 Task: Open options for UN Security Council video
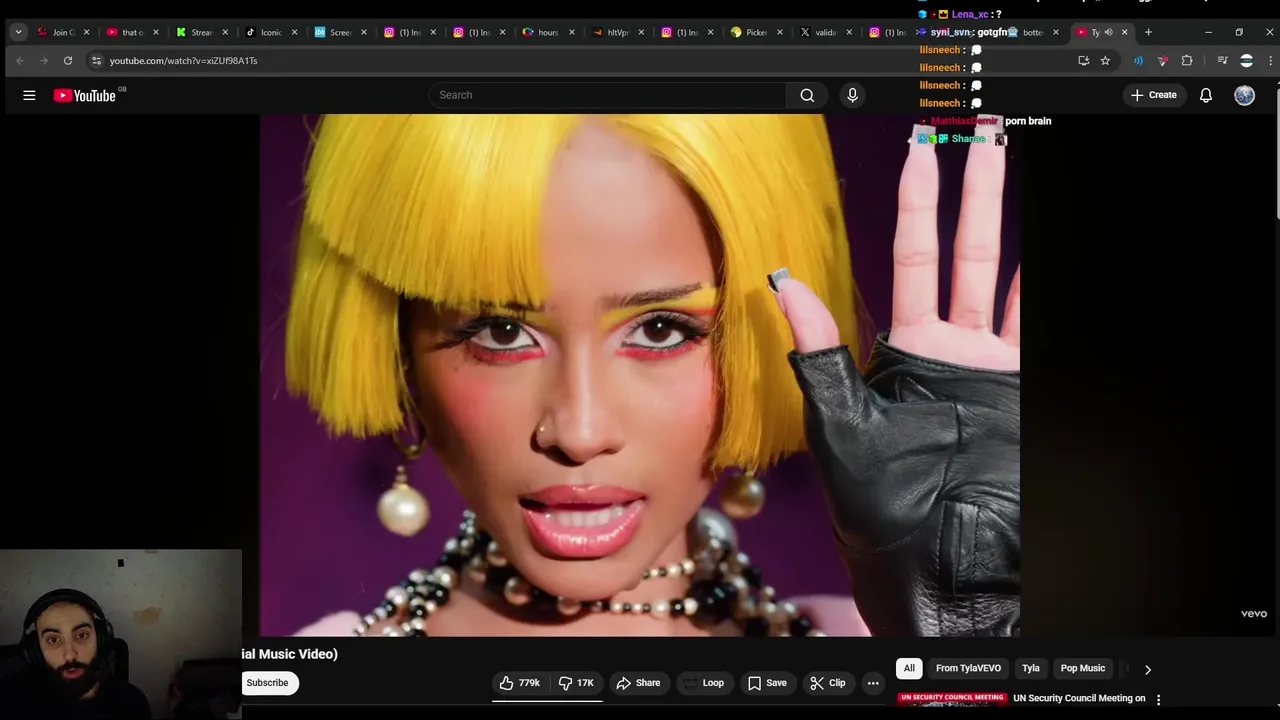(1159, 700)
